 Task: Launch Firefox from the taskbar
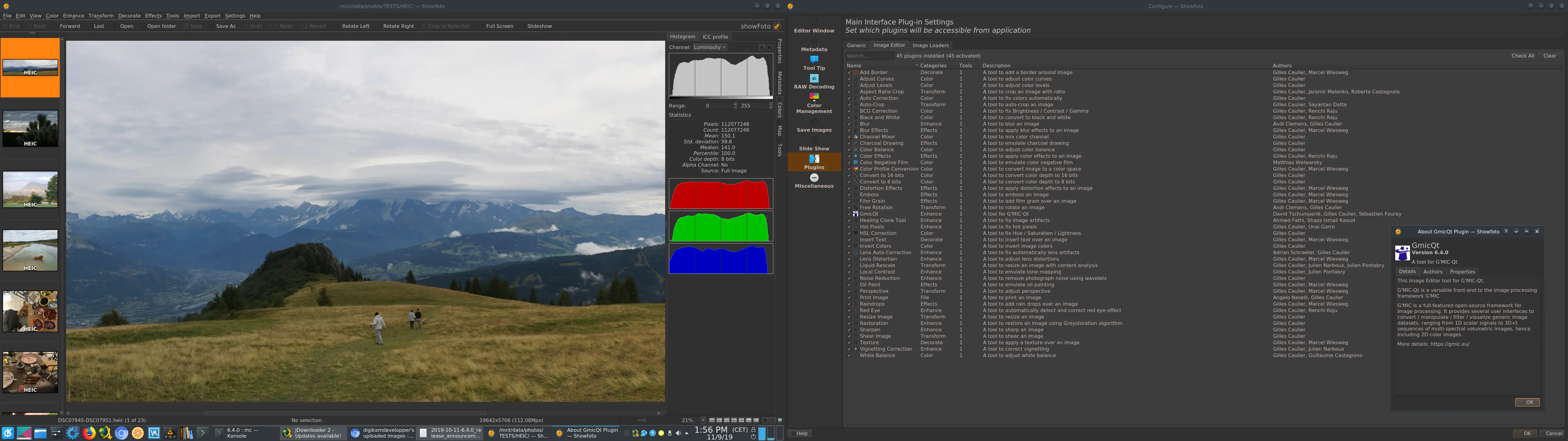click(89, 433)
